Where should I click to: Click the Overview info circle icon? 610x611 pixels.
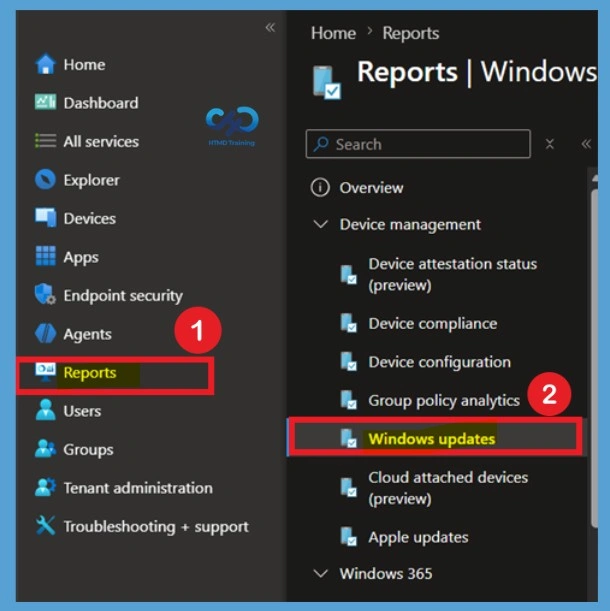(320, 187)
